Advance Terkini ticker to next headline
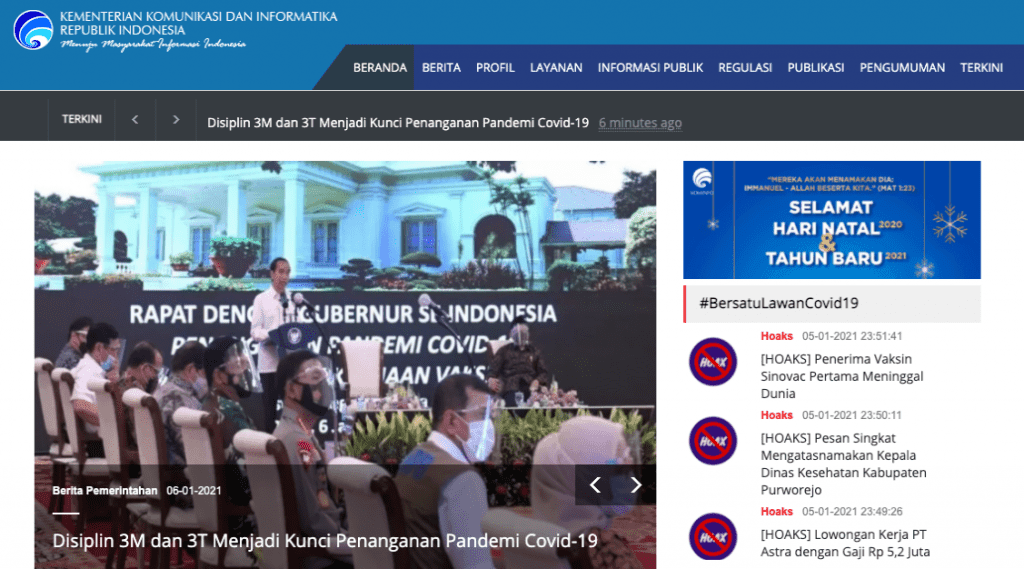This screenshot has height=569, width=1024. tap(176, 120)
